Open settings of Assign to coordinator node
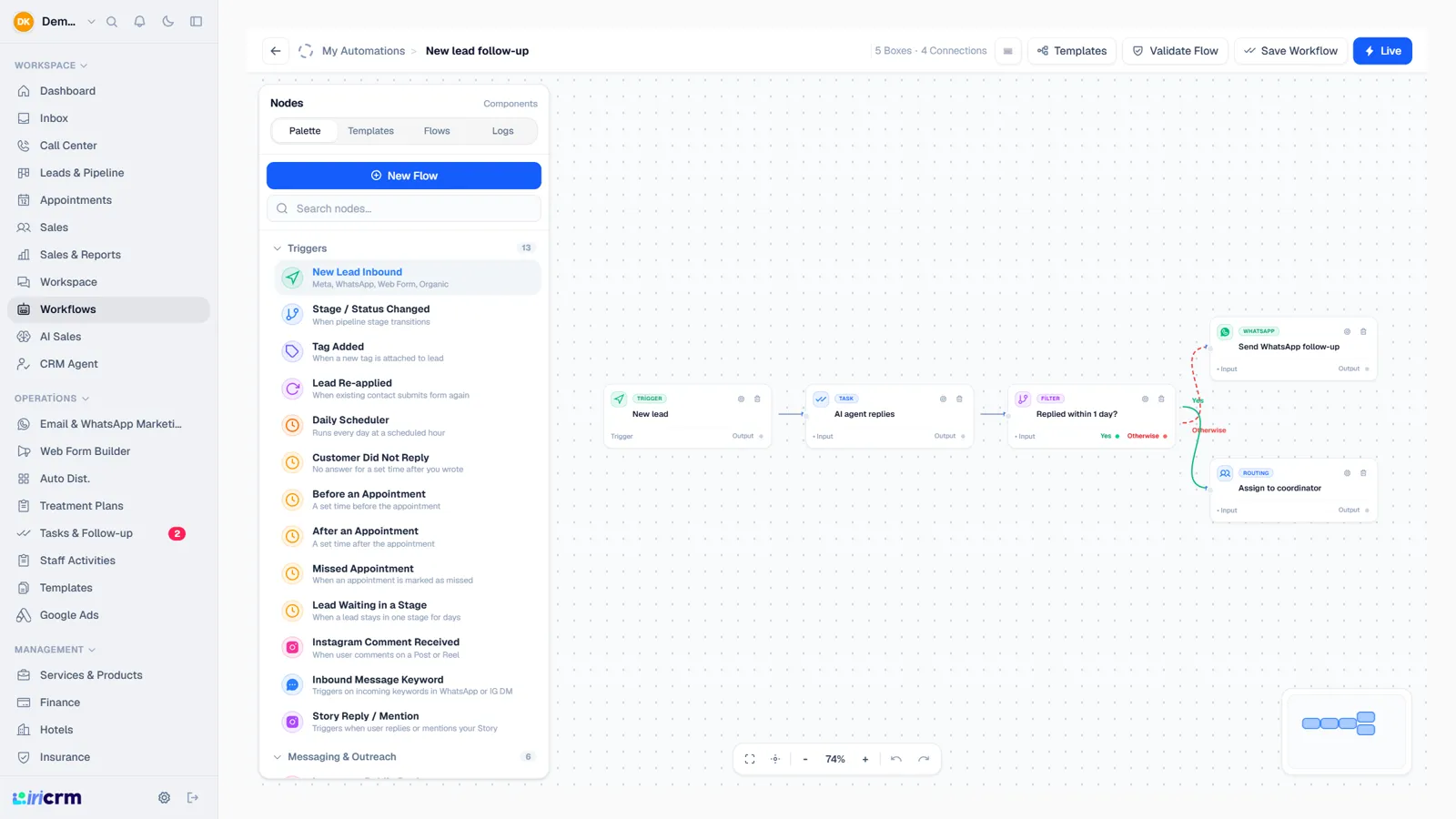This screenshot has width=1456, height=819. [x=1347, y=473]
